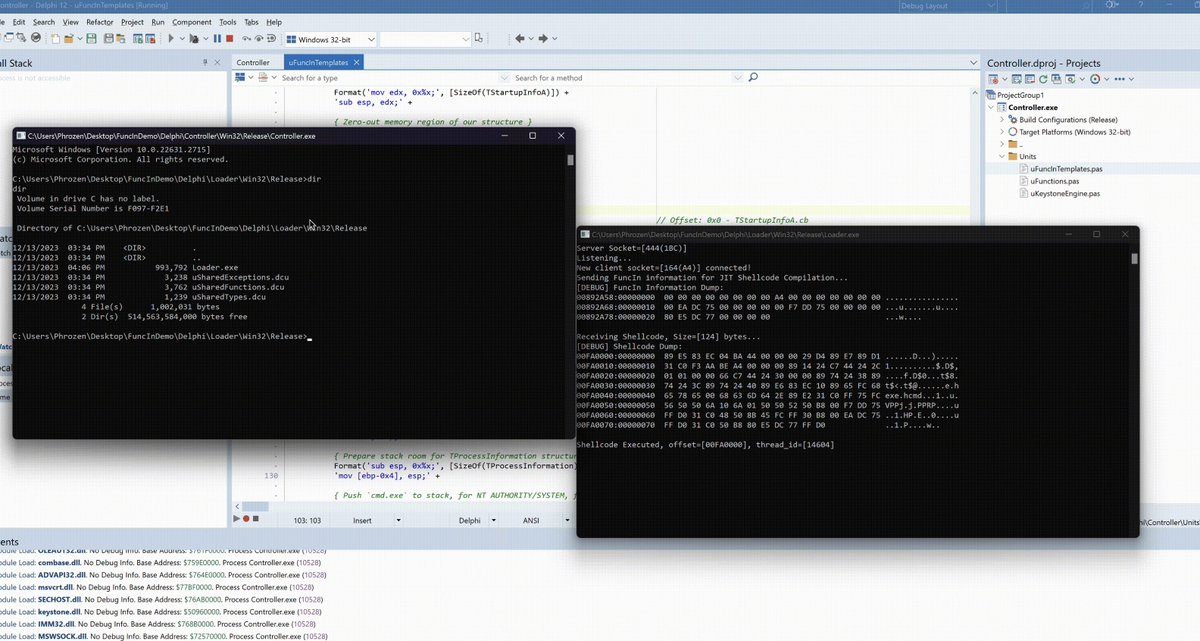Viewport: 1200px width, 641px height.
Task: Click the Delphi language status label
Action: (x=469, y=520)
